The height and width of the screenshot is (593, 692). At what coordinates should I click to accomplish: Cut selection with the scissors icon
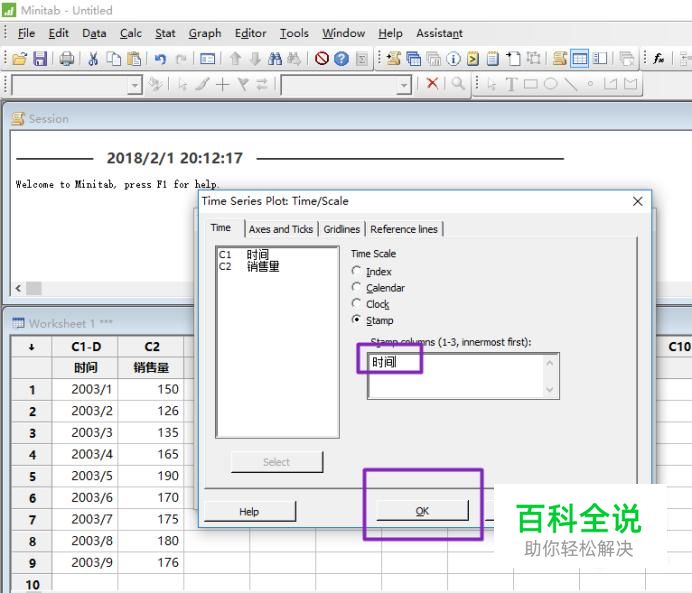tap(93, 59)
